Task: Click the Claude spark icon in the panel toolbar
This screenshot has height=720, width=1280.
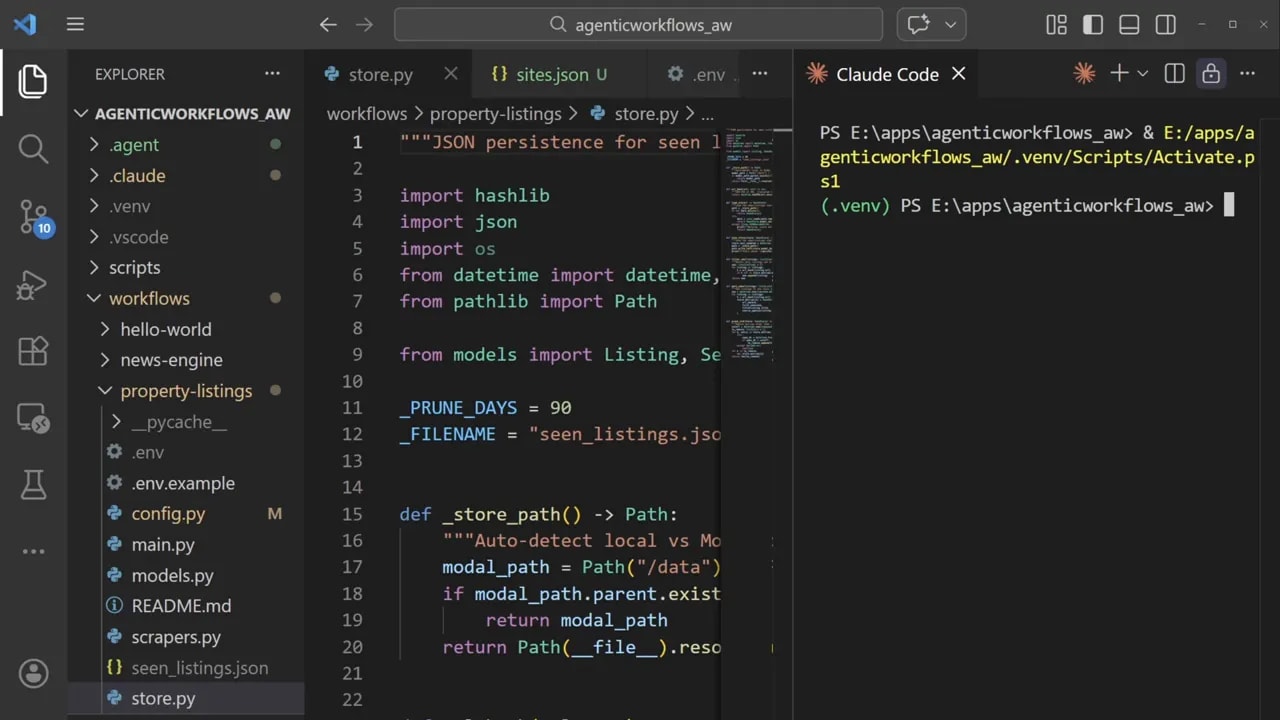Action: click(x=1084, y=73)
